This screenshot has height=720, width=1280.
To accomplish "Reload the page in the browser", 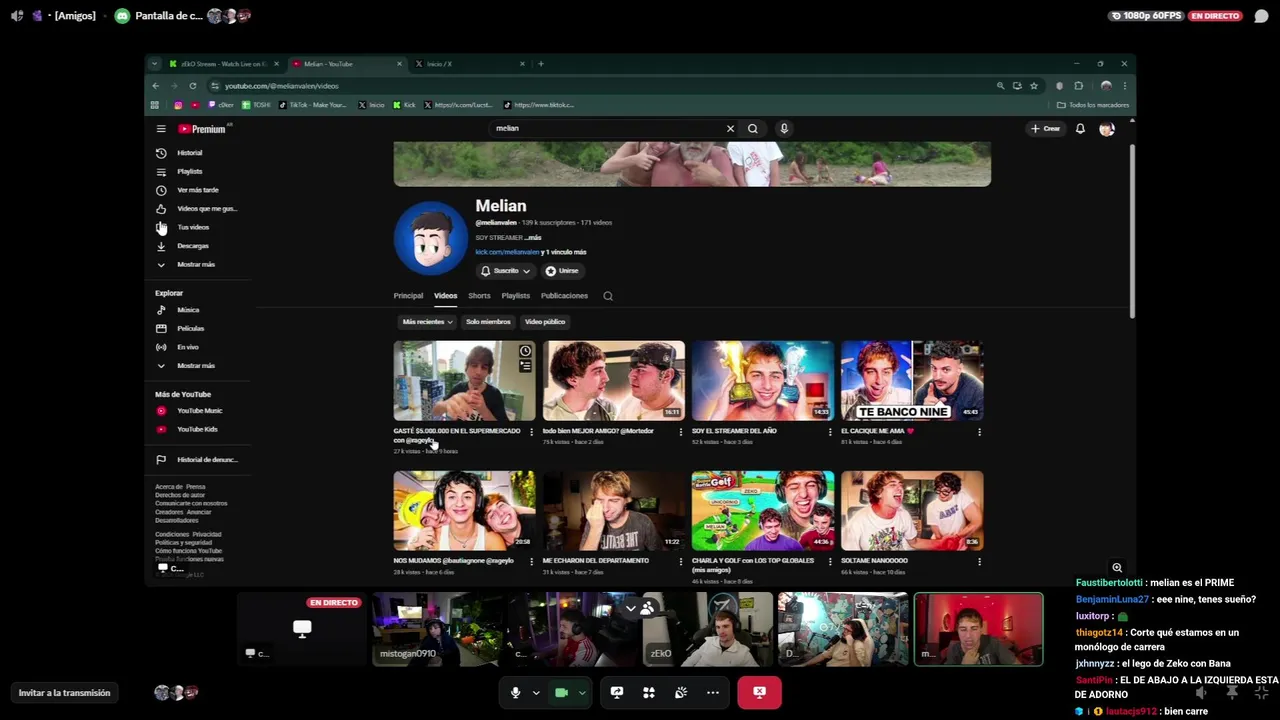I will pyautogui.click(x=193, y=86).
